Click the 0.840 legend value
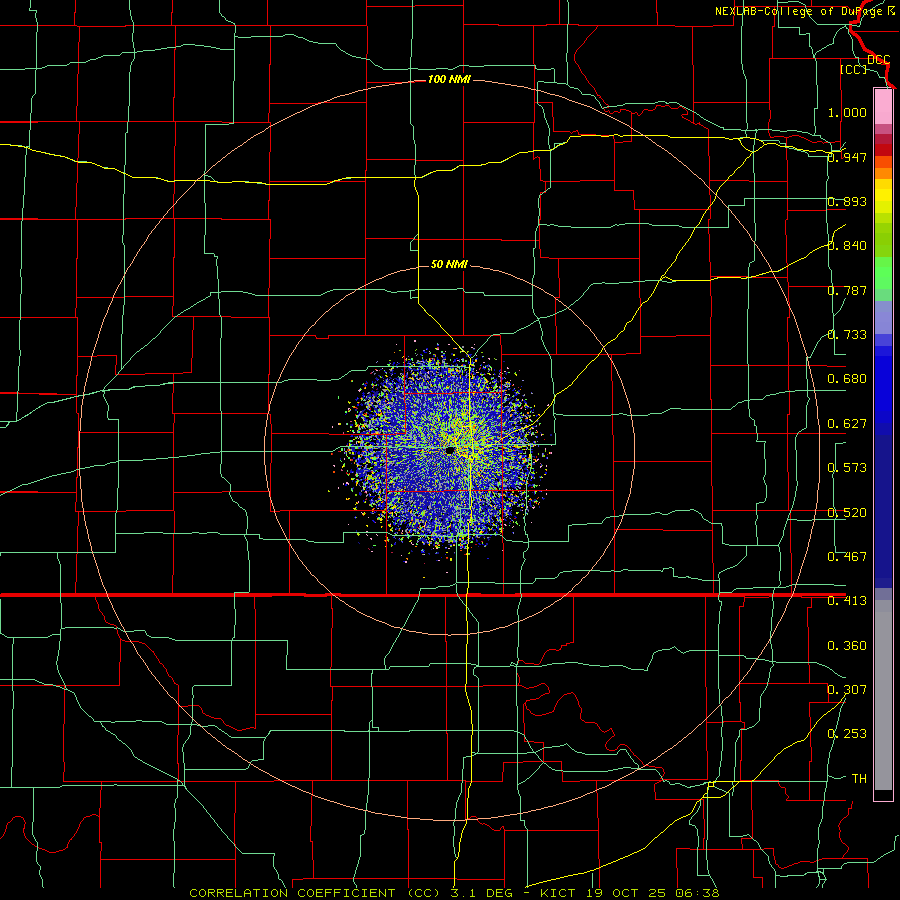Viewport: 900px width, 900px height. click(847, 246)
